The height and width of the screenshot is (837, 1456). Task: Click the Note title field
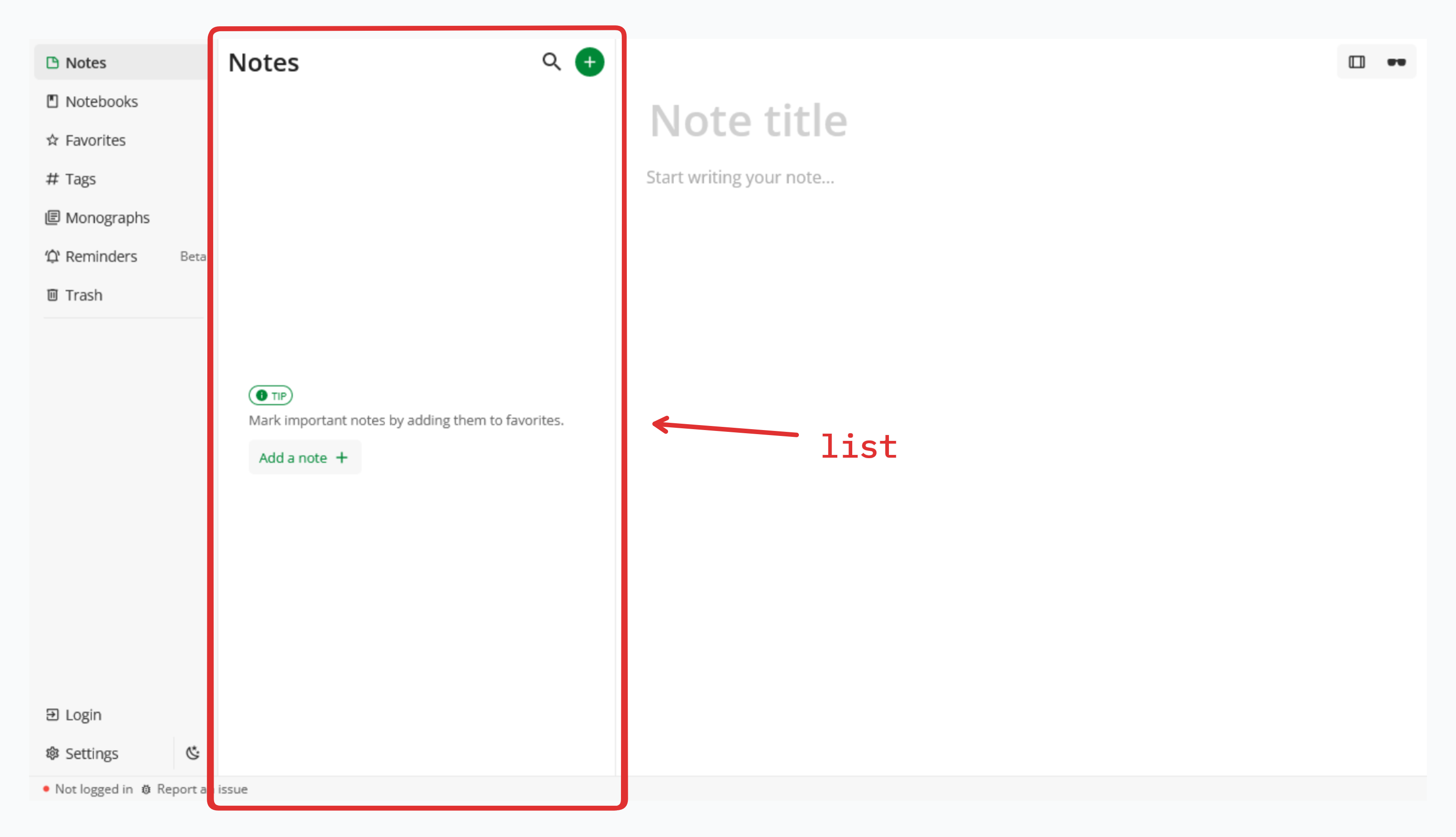[748, 121]
